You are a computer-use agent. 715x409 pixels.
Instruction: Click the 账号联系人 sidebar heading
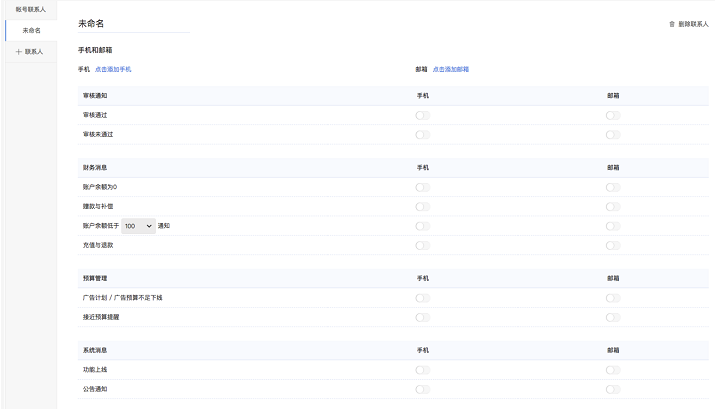30,9
